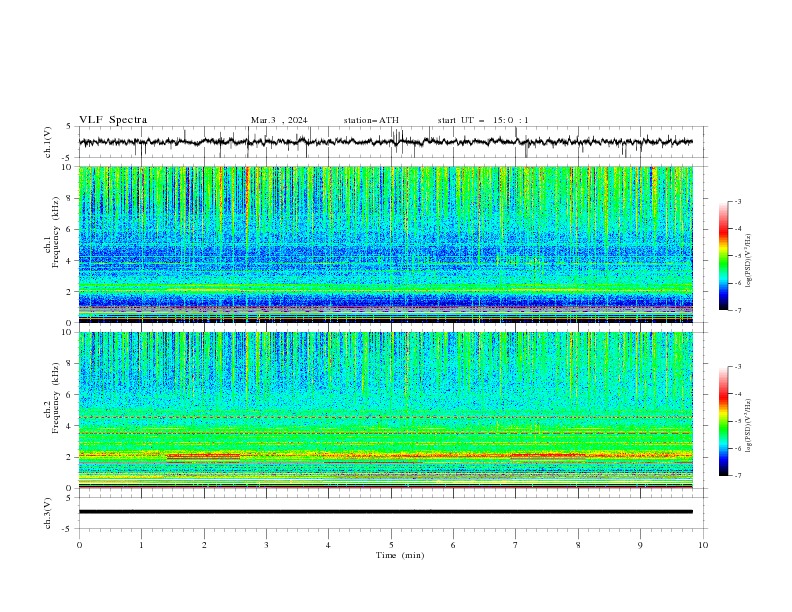792x612 pixels.
Task: Click the "6" tick on the time axis
Action: coord(453,545)
